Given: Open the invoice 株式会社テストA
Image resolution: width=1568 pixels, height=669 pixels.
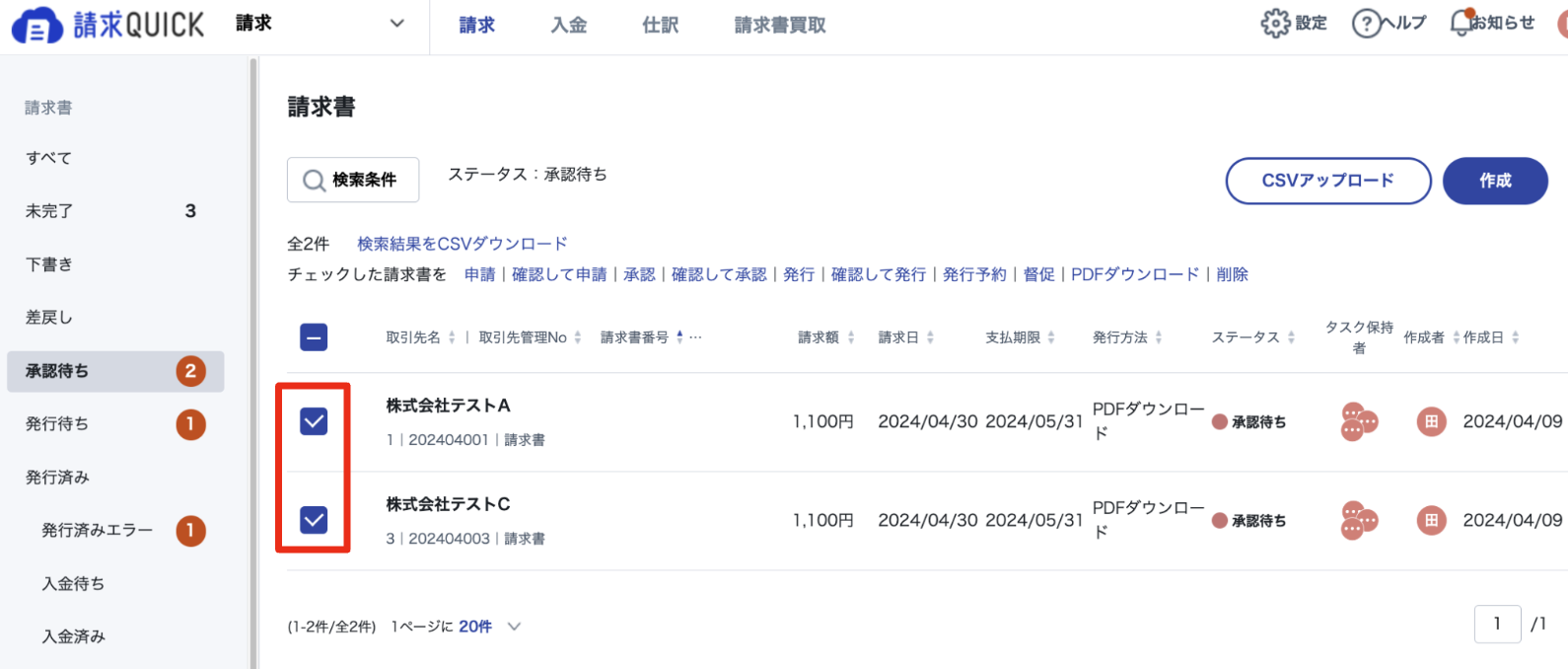Looking at the screenshot, I should 448,406.
